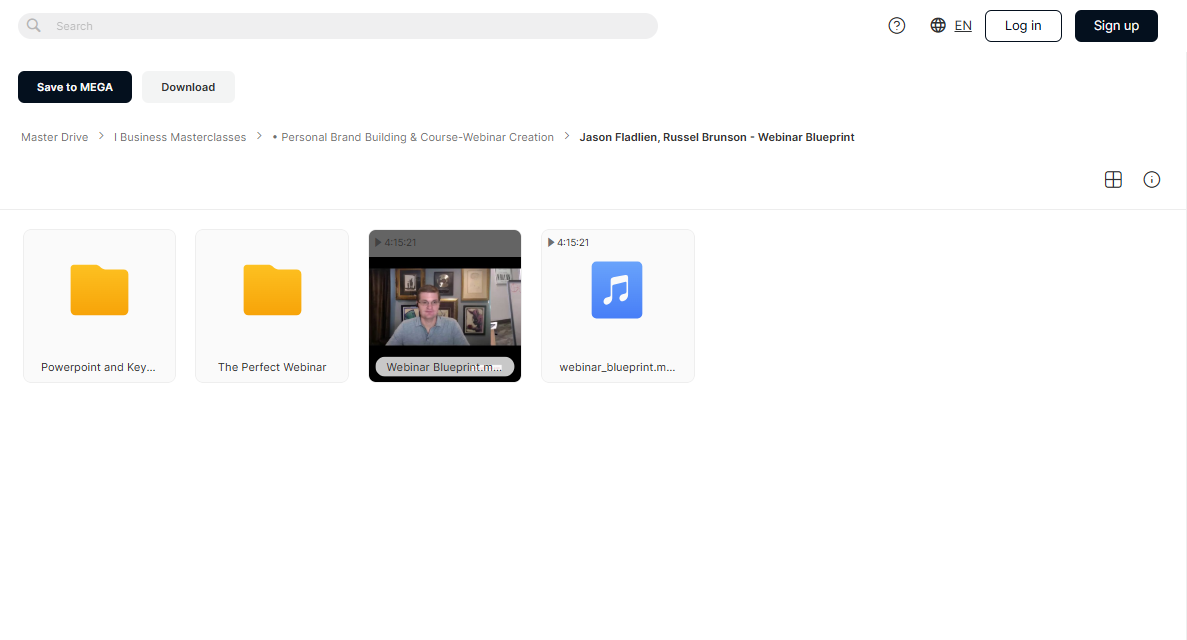Screen dimensions: 1187x640
Task: Select the webinar_blueprint.m... file name
Action: tap(617, 367)
